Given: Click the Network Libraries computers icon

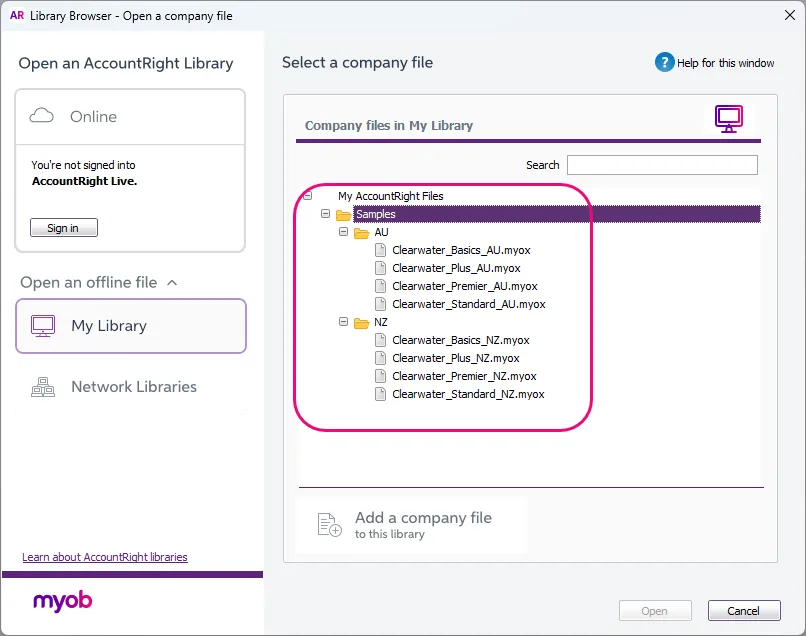Looking at the screenshot, I should [43, 387].
